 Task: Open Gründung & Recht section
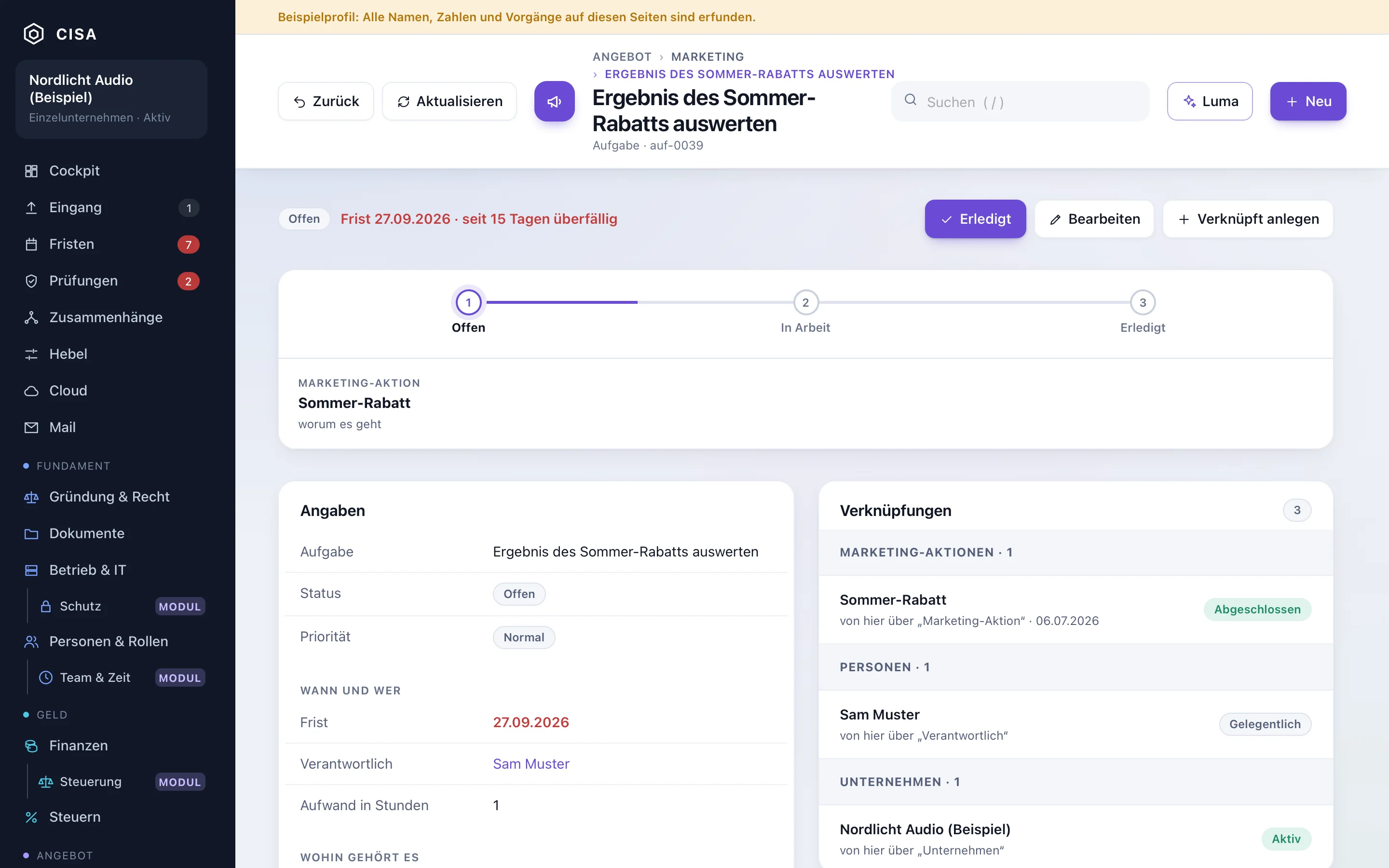click(x=111, y=497)
